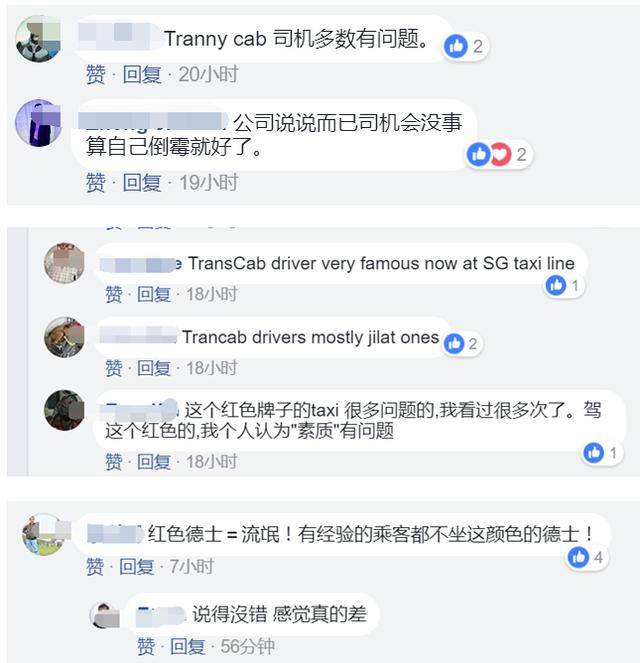Open avatar of TransCab driver commenter
This screenshot has width=640, height=663.
click(x=64, y=263)
